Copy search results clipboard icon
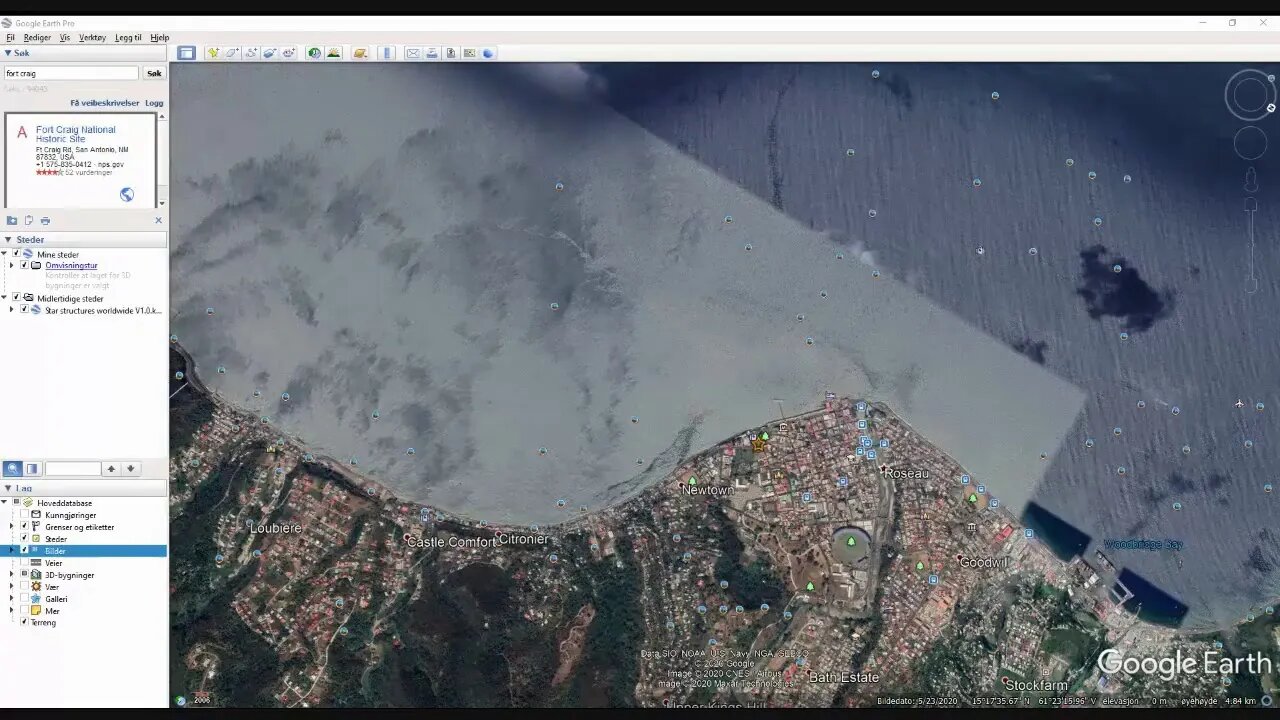Image resolution: width=1280 pixels, height=720 pixels. tap(29, 220)
